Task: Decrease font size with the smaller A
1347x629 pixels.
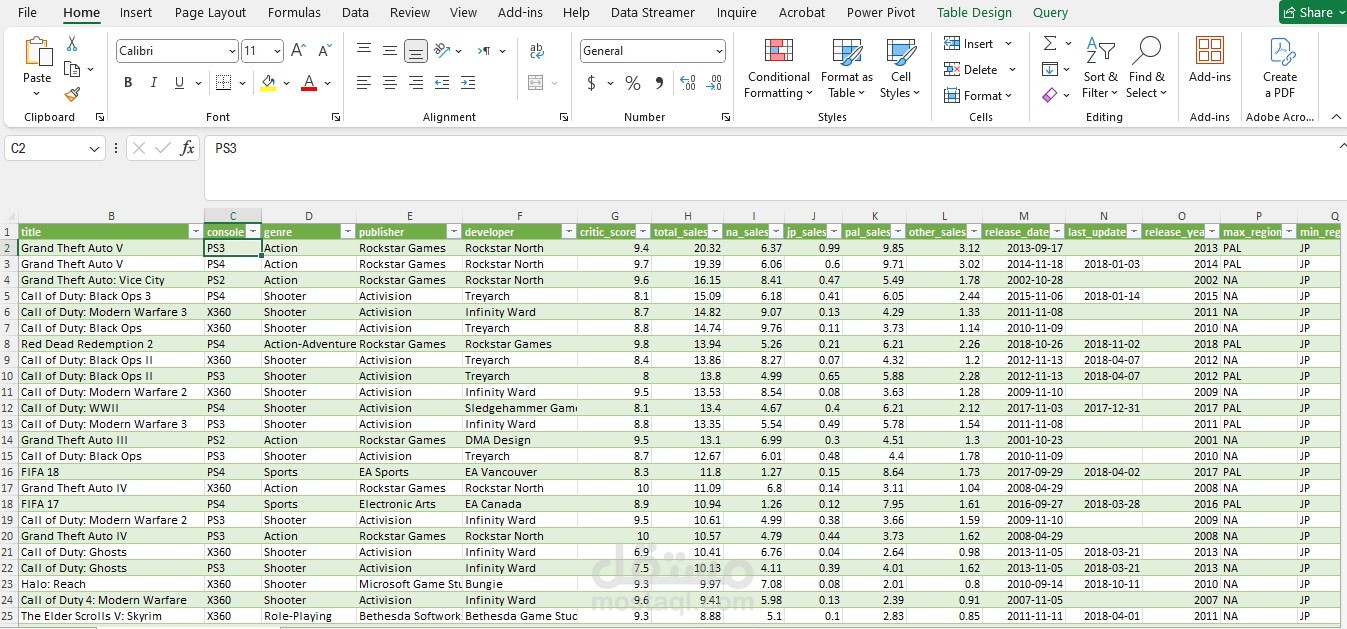Action: (x=325, y=50)
